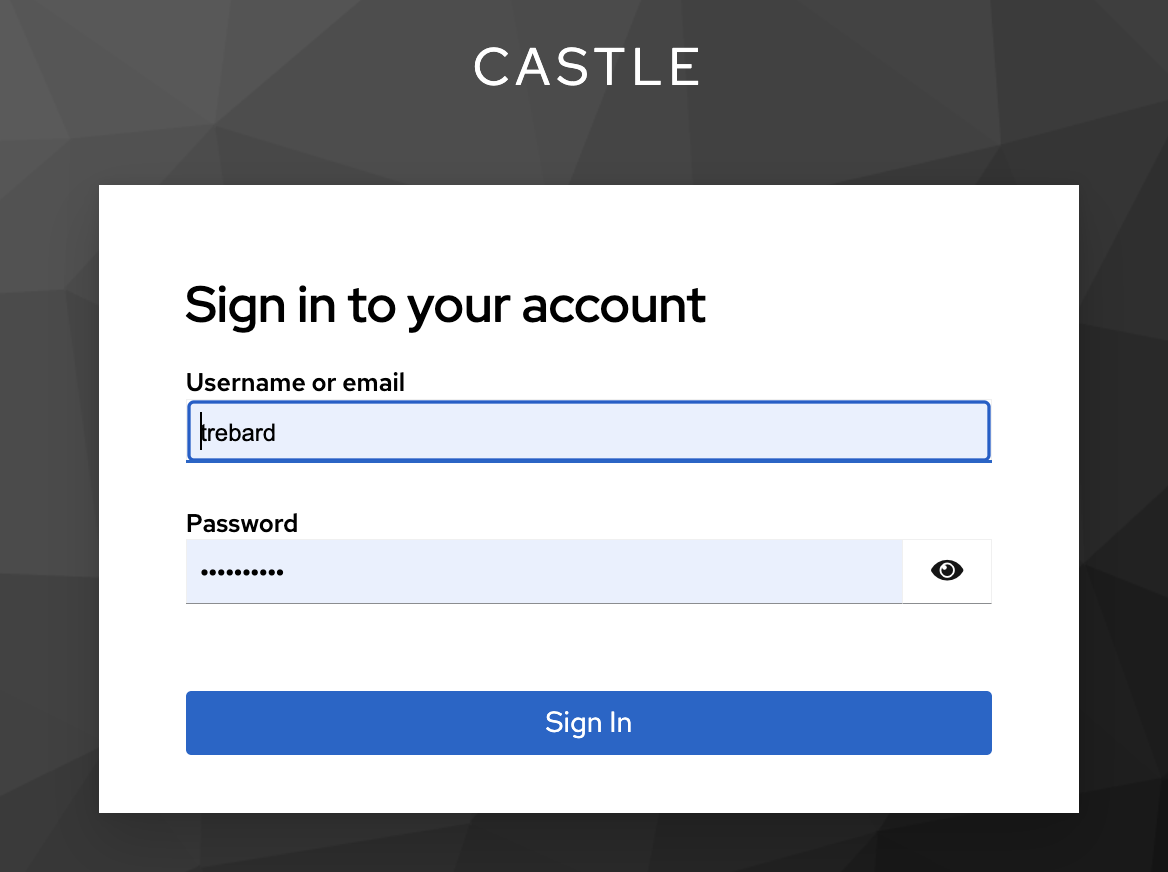
Task: Click the "Sign in to your account" heading
Action: [445, 305]
